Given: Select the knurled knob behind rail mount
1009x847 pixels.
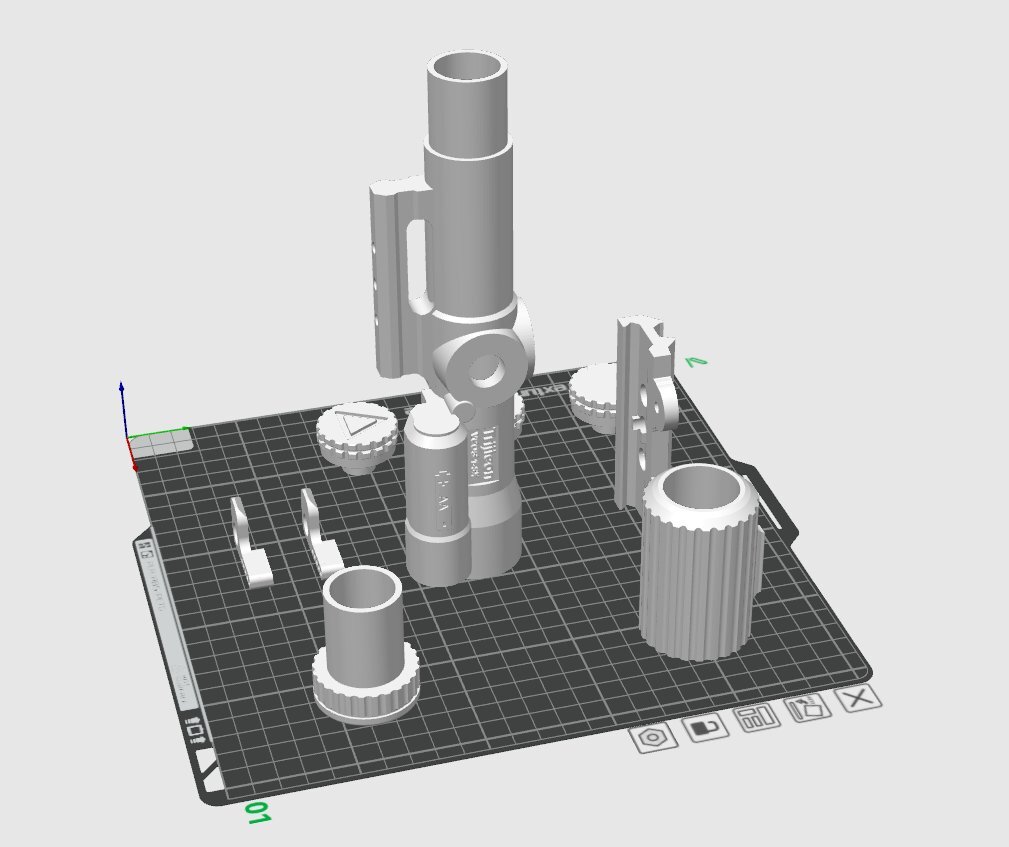Looking at the screenshot, I should [593, 394].
